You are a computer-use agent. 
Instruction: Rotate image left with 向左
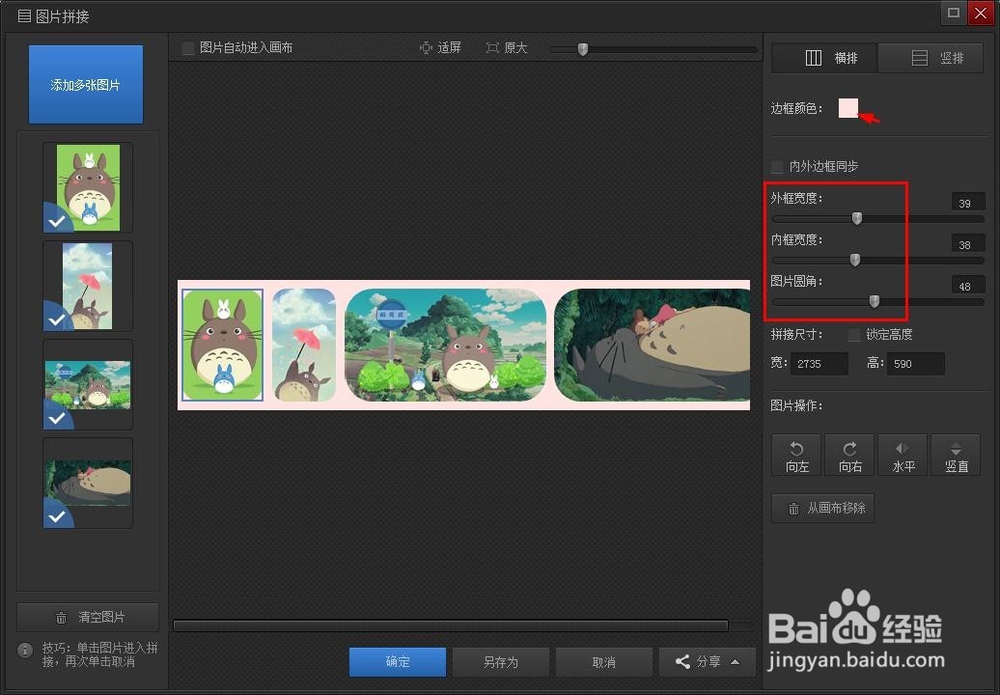pyautogui.click(x=797, y=455)
